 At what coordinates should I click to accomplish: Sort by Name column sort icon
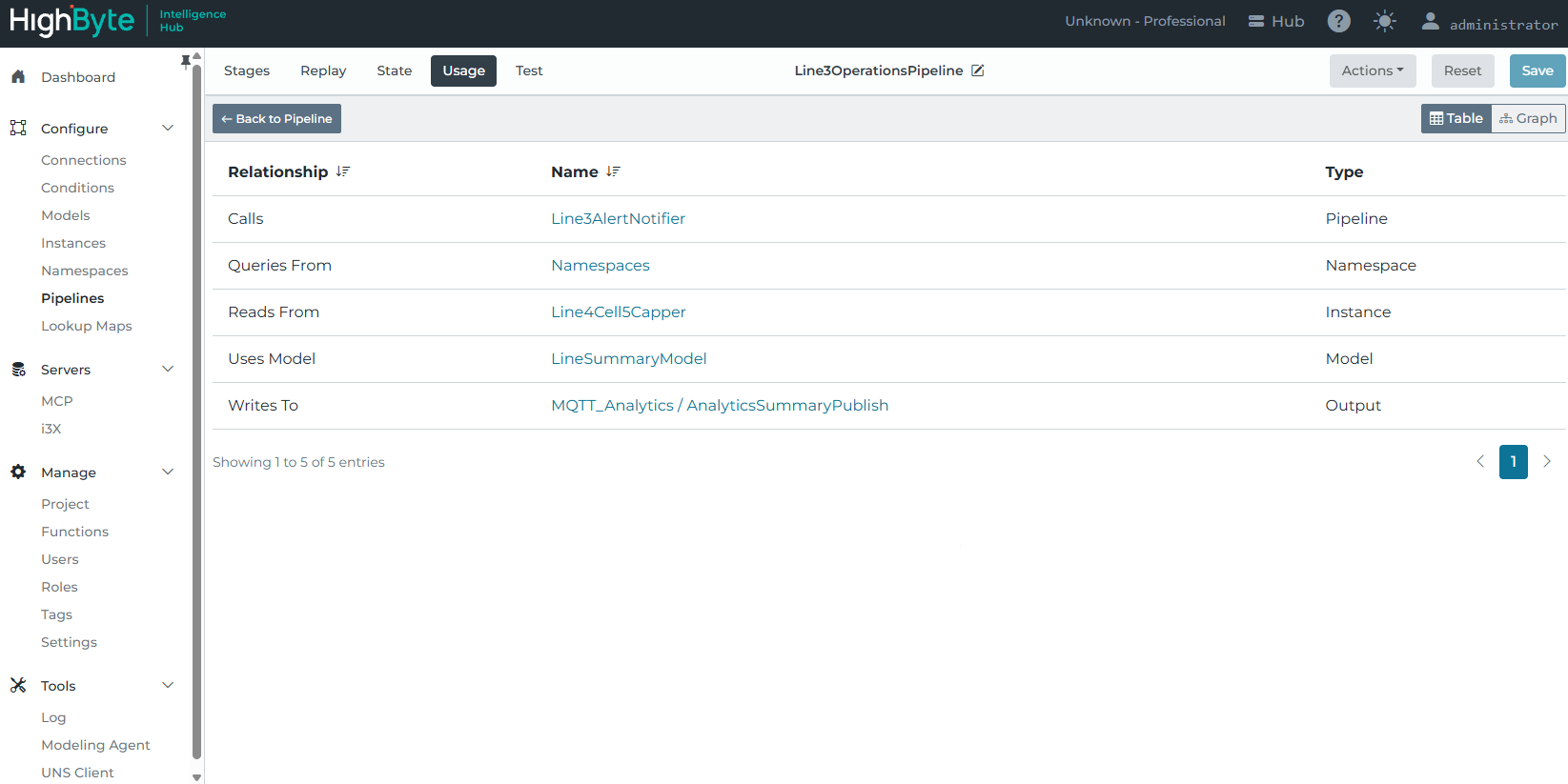pyautogui.click(x=613, y=171)
